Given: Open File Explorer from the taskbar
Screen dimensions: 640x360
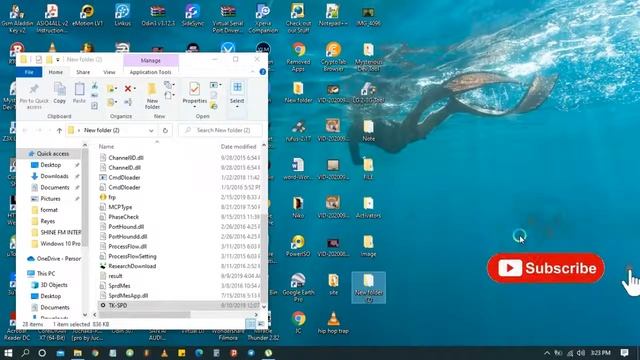Looking at the screenshot, I should coord(78,353).
